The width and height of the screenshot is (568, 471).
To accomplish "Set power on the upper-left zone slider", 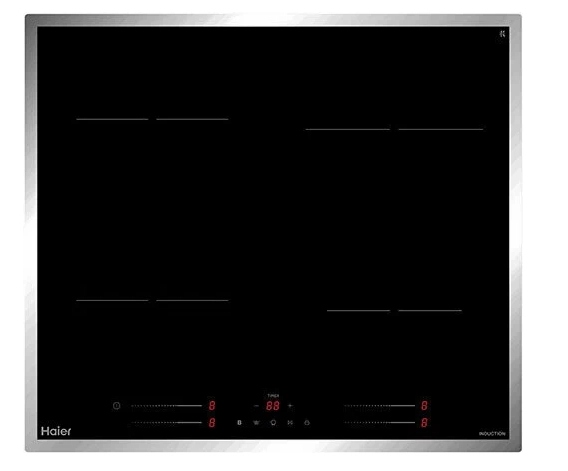I will click(167, 406).
